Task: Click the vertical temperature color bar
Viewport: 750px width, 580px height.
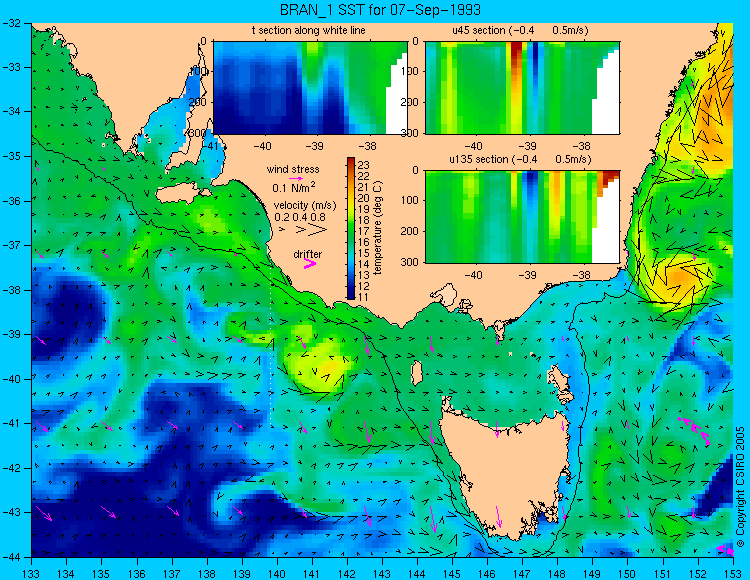Action: tap(351, 229)
